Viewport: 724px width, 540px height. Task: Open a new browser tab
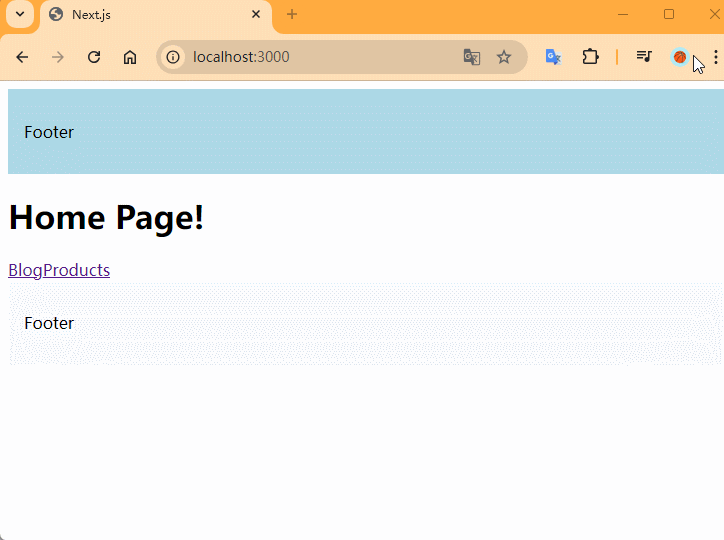(x=292, y=14)
